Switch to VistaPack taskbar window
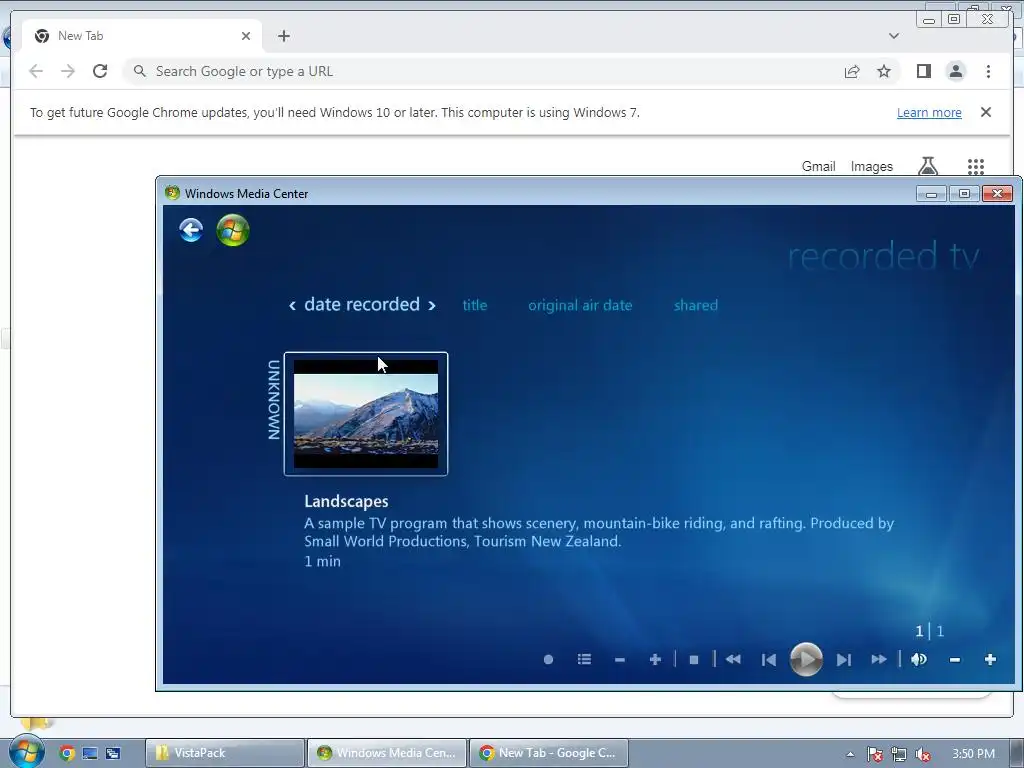This screenshot has width=1024, height=768. [225, 753]
